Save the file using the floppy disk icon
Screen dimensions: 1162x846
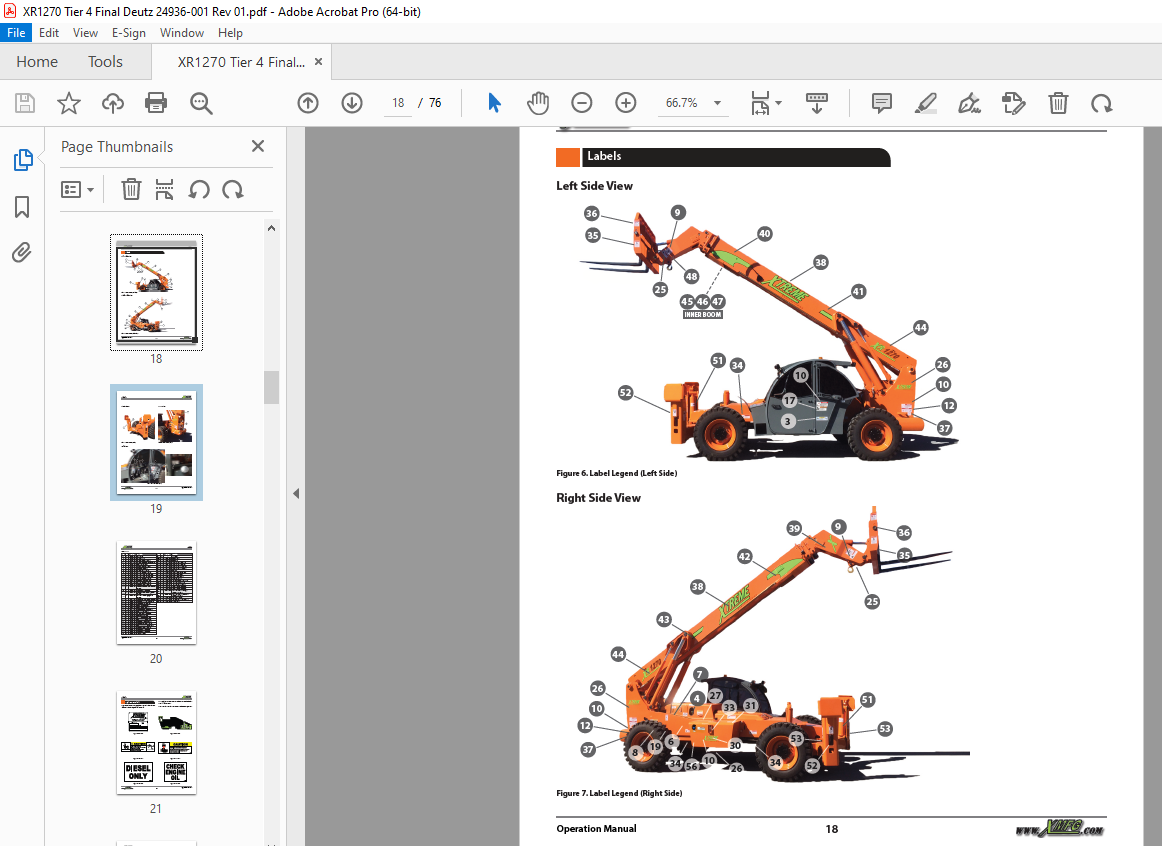coord(25,103)
